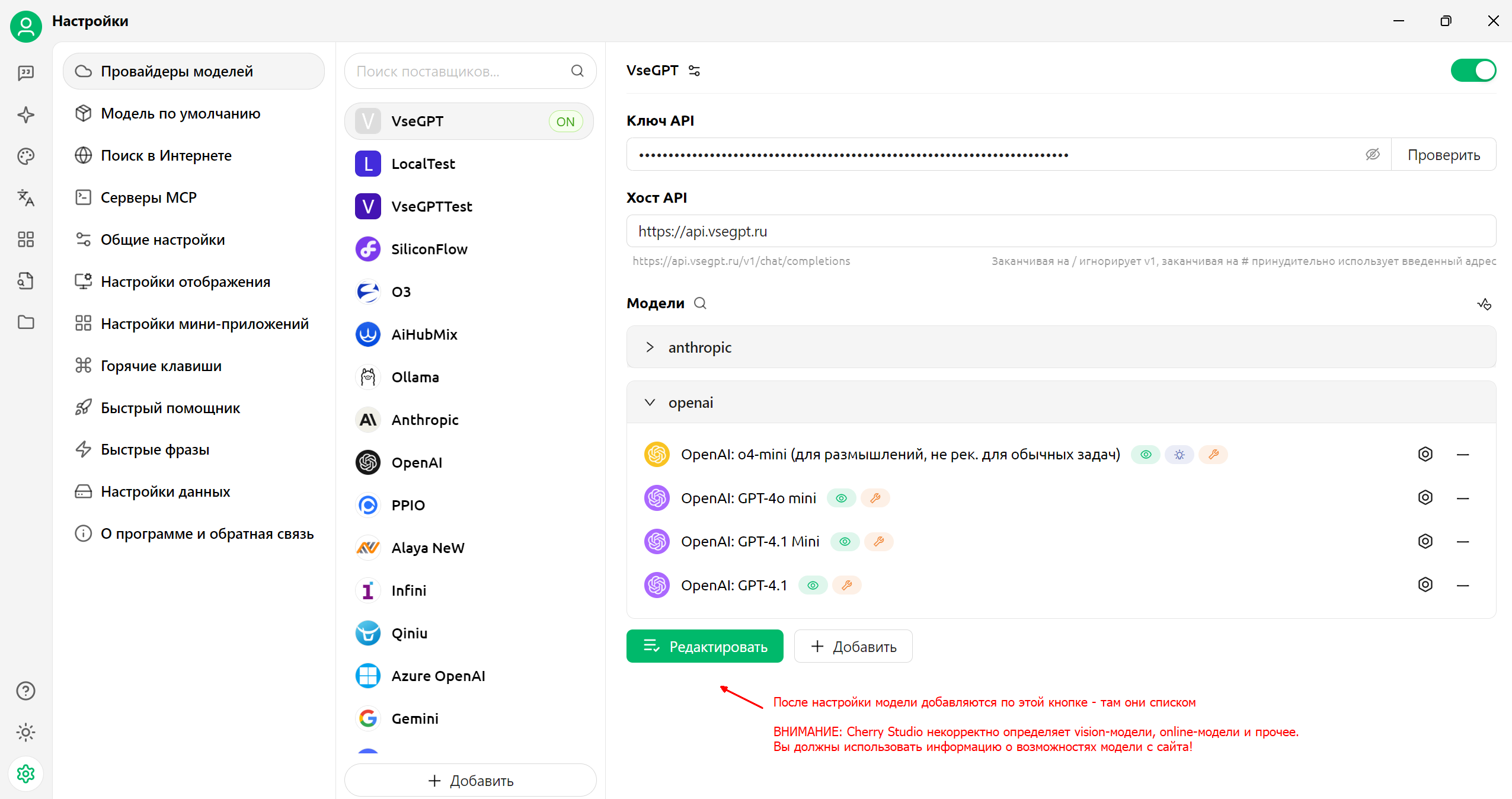The height and width of the screenshot is (799, 1512).
Task: Click the models health check icon
Action: 1484,304
